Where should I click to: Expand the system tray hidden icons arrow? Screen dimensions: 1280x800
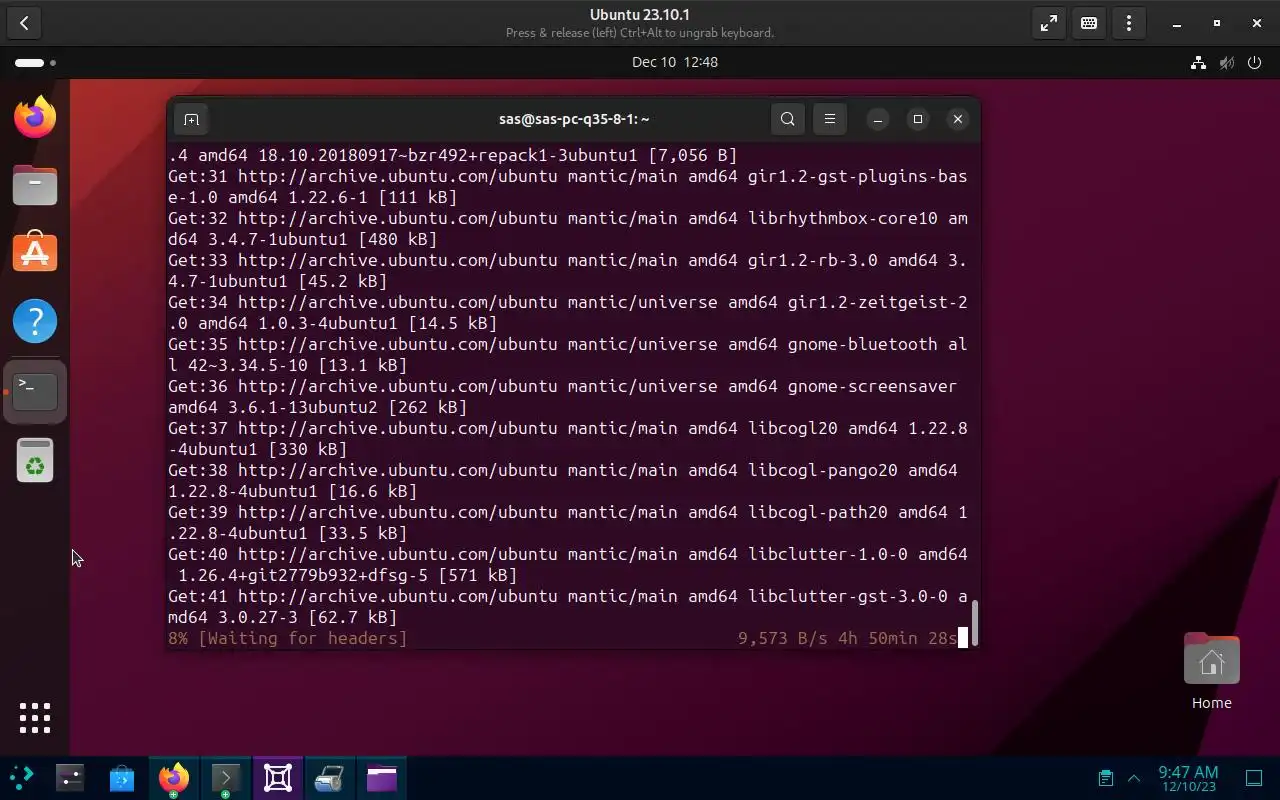click(1134, 778)
